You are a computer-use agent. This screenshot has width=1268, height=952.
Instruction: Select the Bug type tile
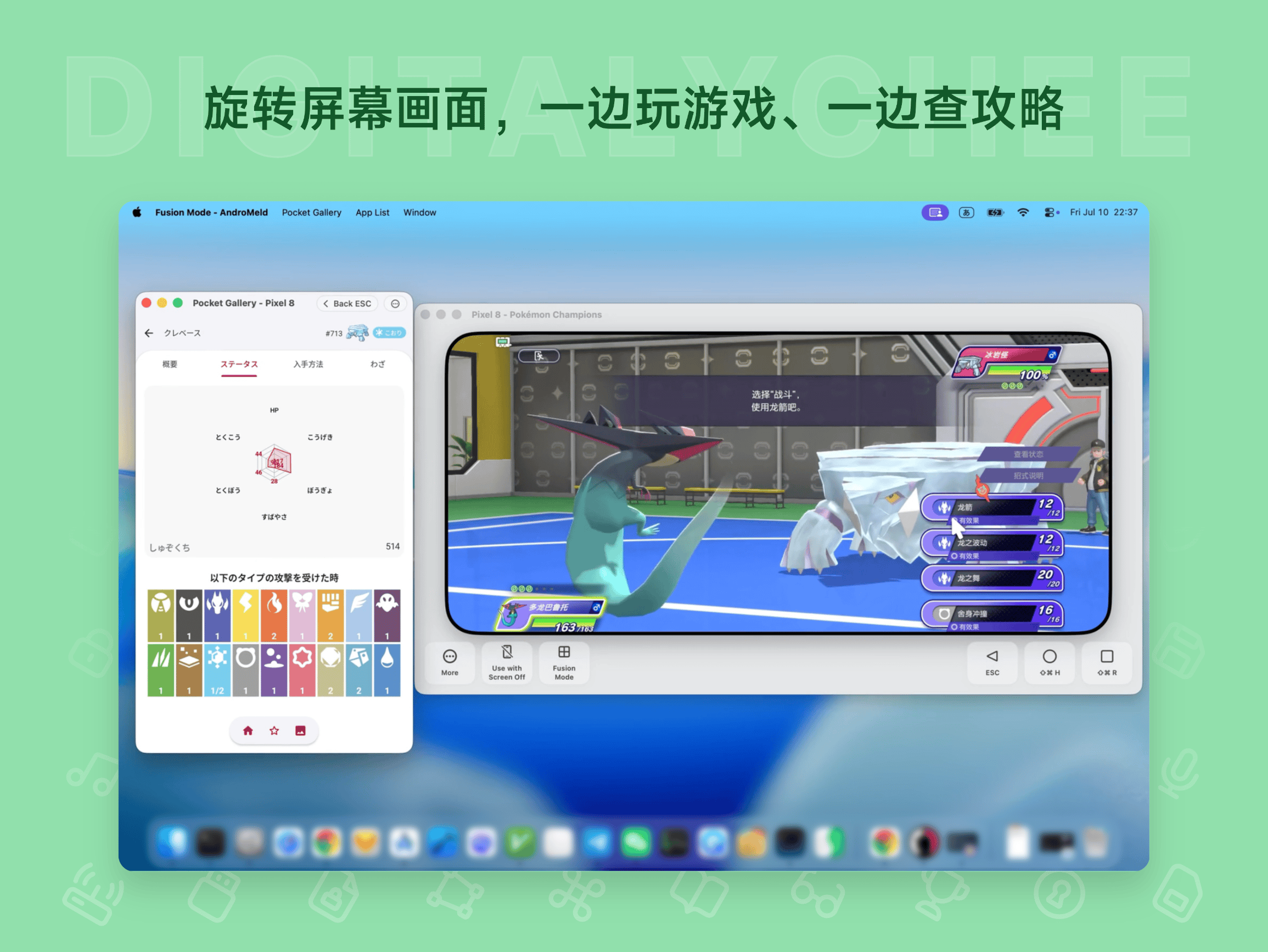[x=160, y=615]
